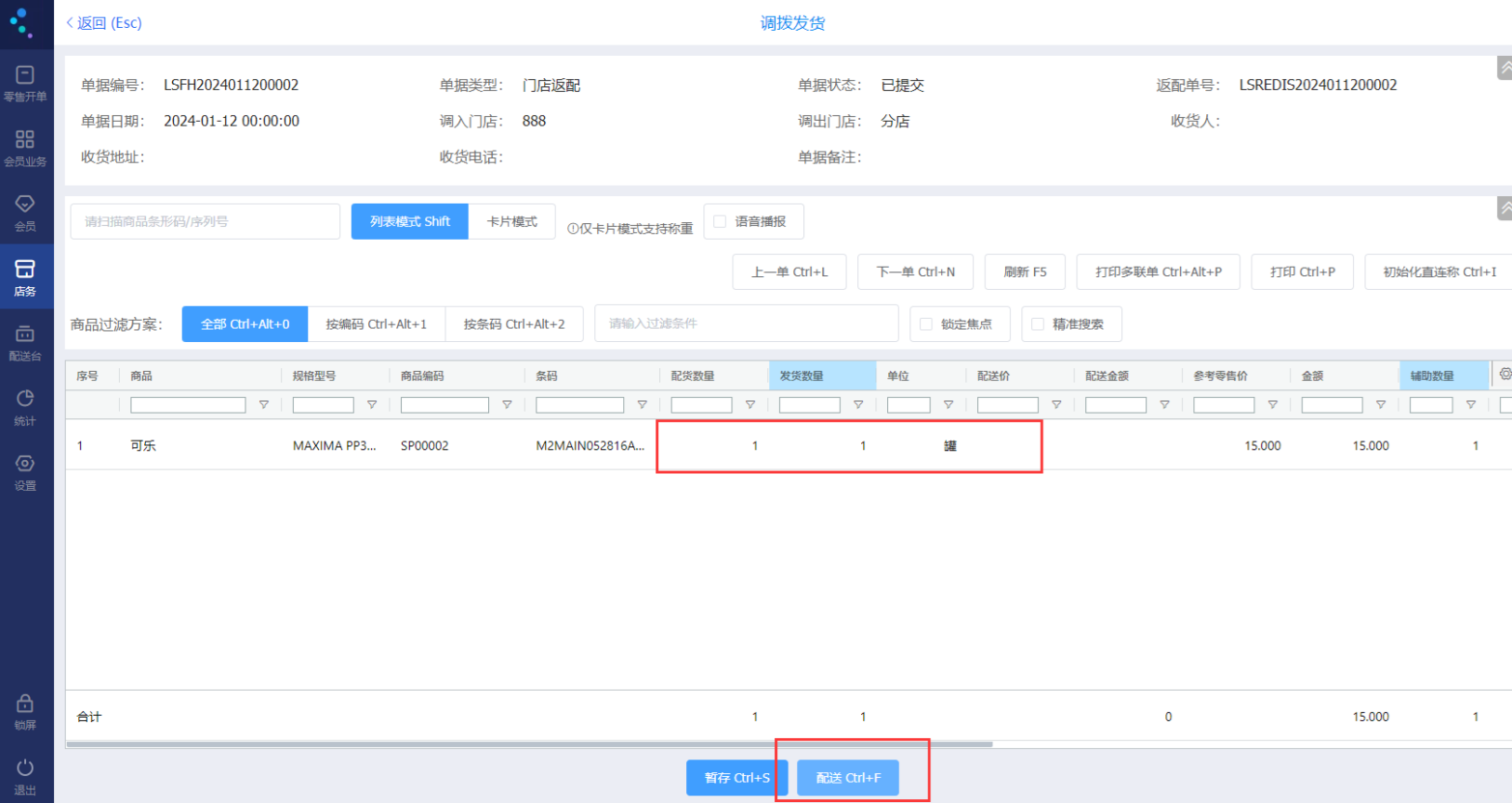This screenshot has width=1512, height=803.
Task: Collapse the scan toolbar panel
Action: pos(1505,208)
